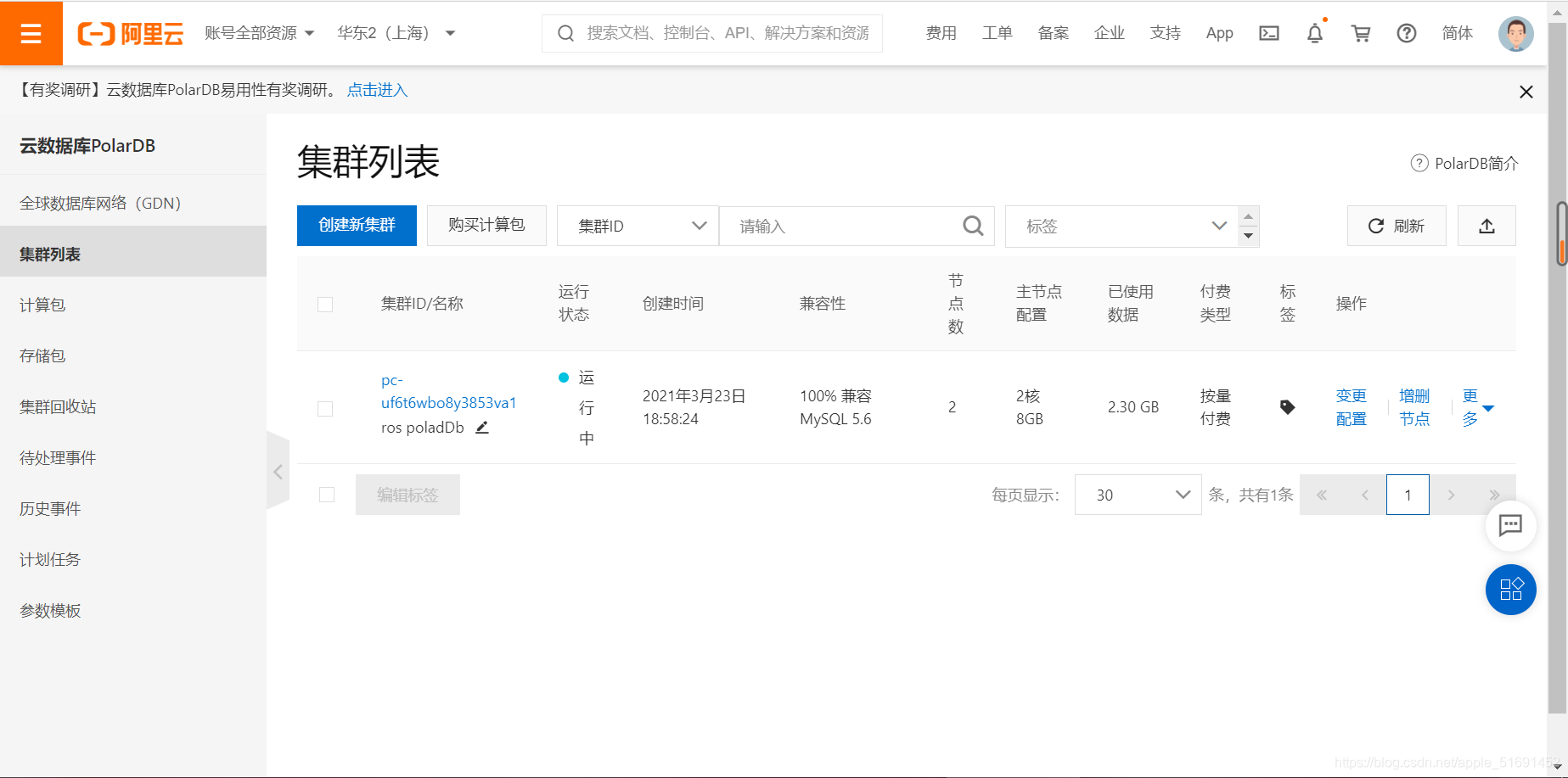Expand the 更多 actions dropdown
Image resolution: width=1568 pixels, height=778 pixels.
pos(1478,407)
